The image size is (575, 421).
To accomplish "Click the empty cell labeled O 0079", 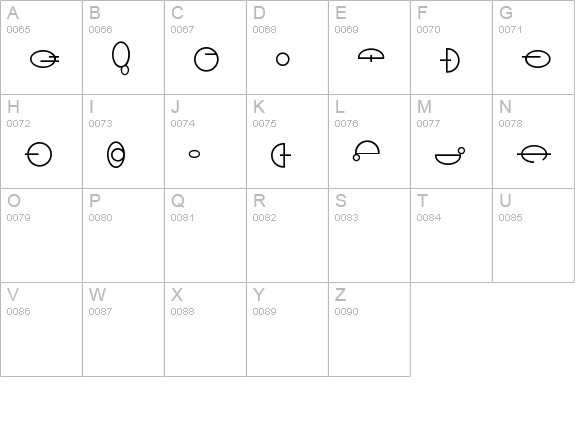I will point(41,235).
